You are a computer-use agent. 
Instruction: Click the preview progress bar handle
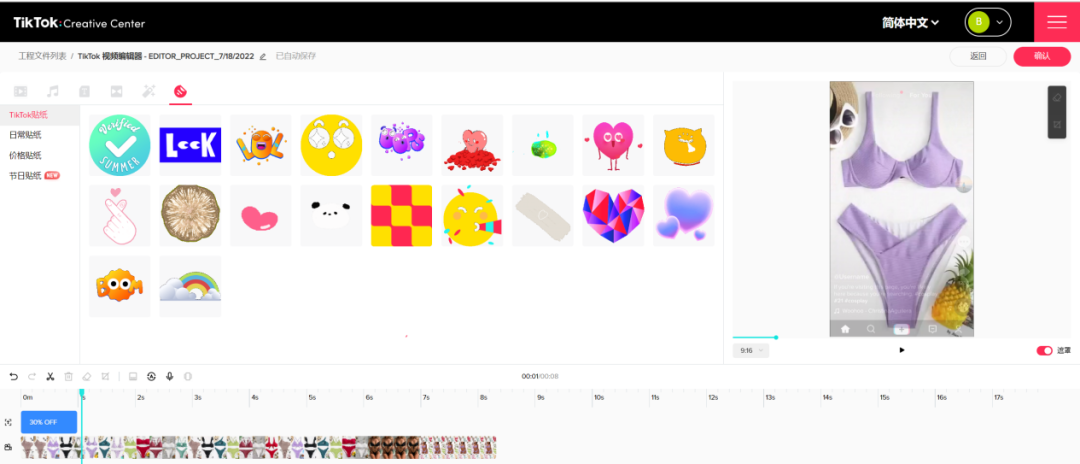tap(775, 337)
